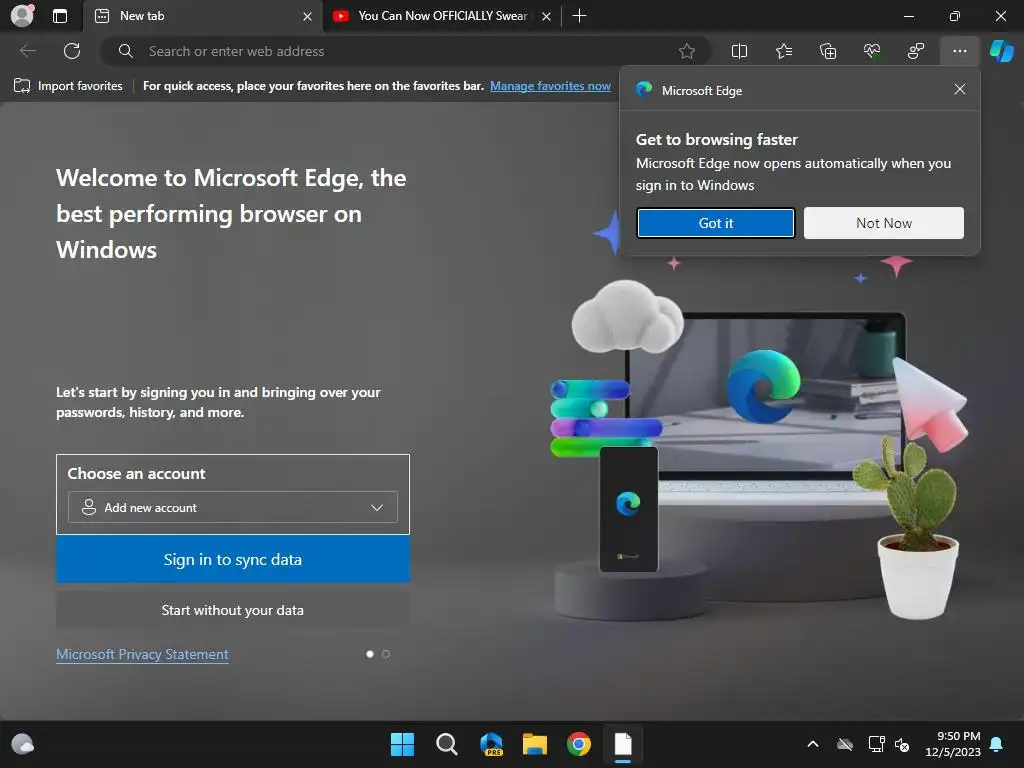Screen dimensions: 1024x768
Task: Open the Favorites list
Action: pos(784,51)
